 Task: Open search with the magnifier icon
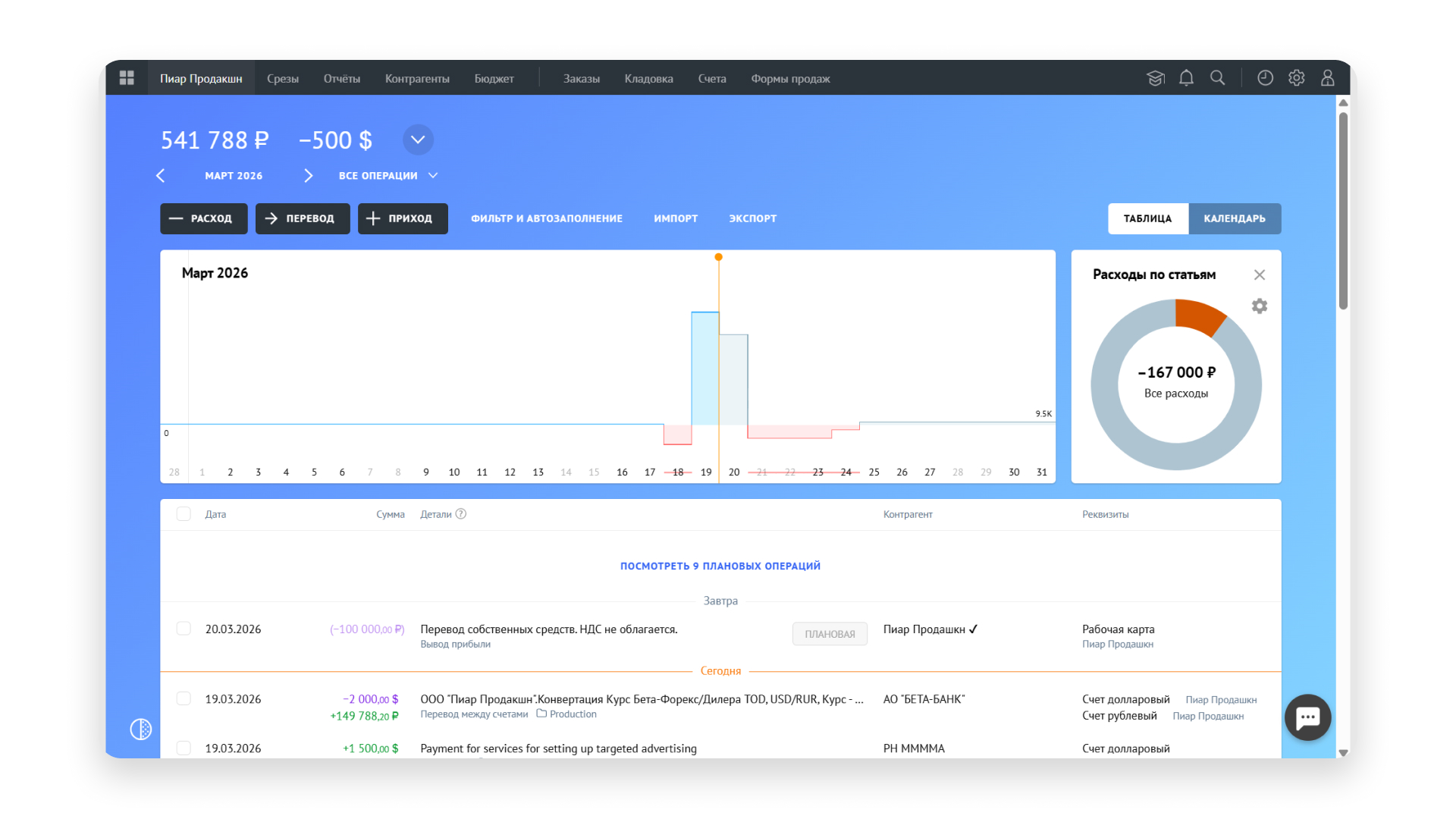point(1217,78)
